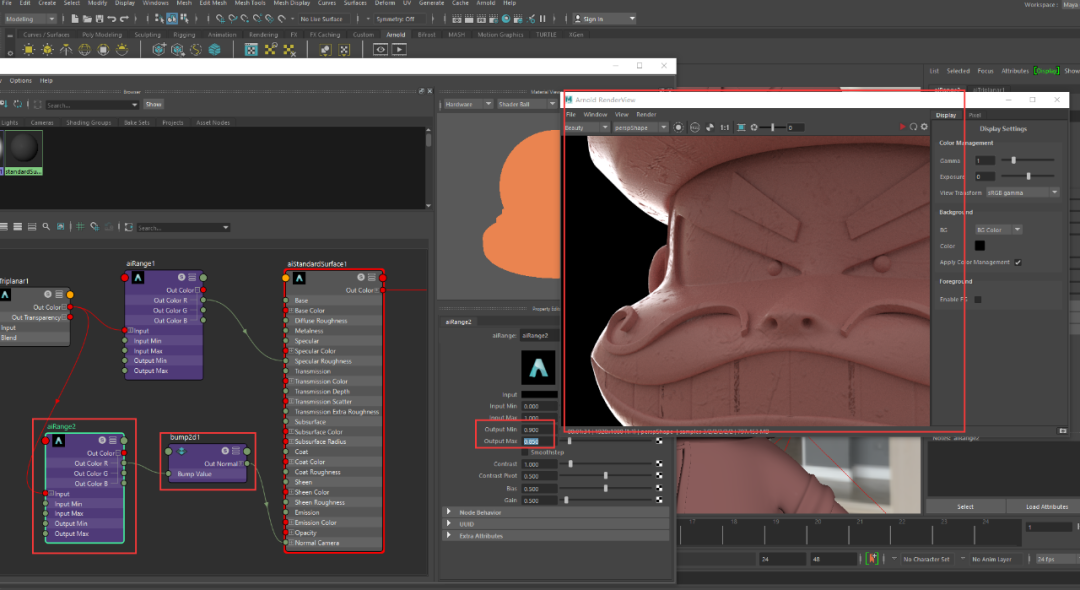Select the Arnold shelf tab
The height and width of the screenshot is (590, 1080).
point(395,34)
